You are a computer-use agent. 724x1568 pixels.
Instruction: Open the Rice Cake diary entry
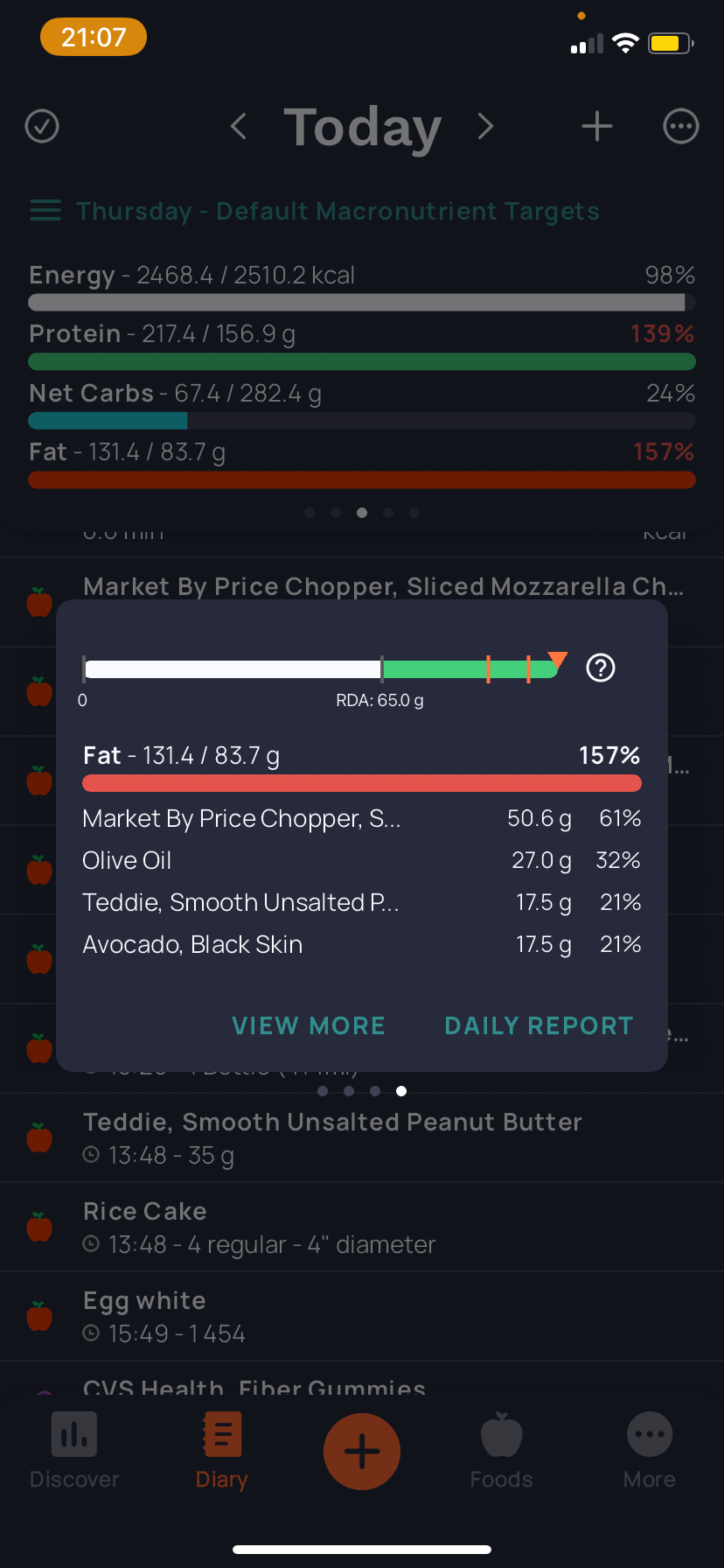(362, 1227)
